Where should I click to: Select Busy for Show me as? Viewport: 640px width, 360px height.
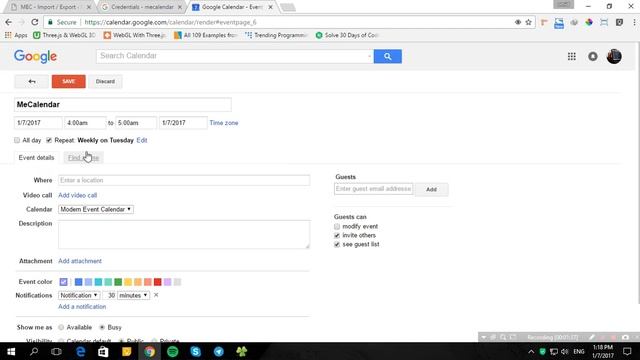coord(102,327)
